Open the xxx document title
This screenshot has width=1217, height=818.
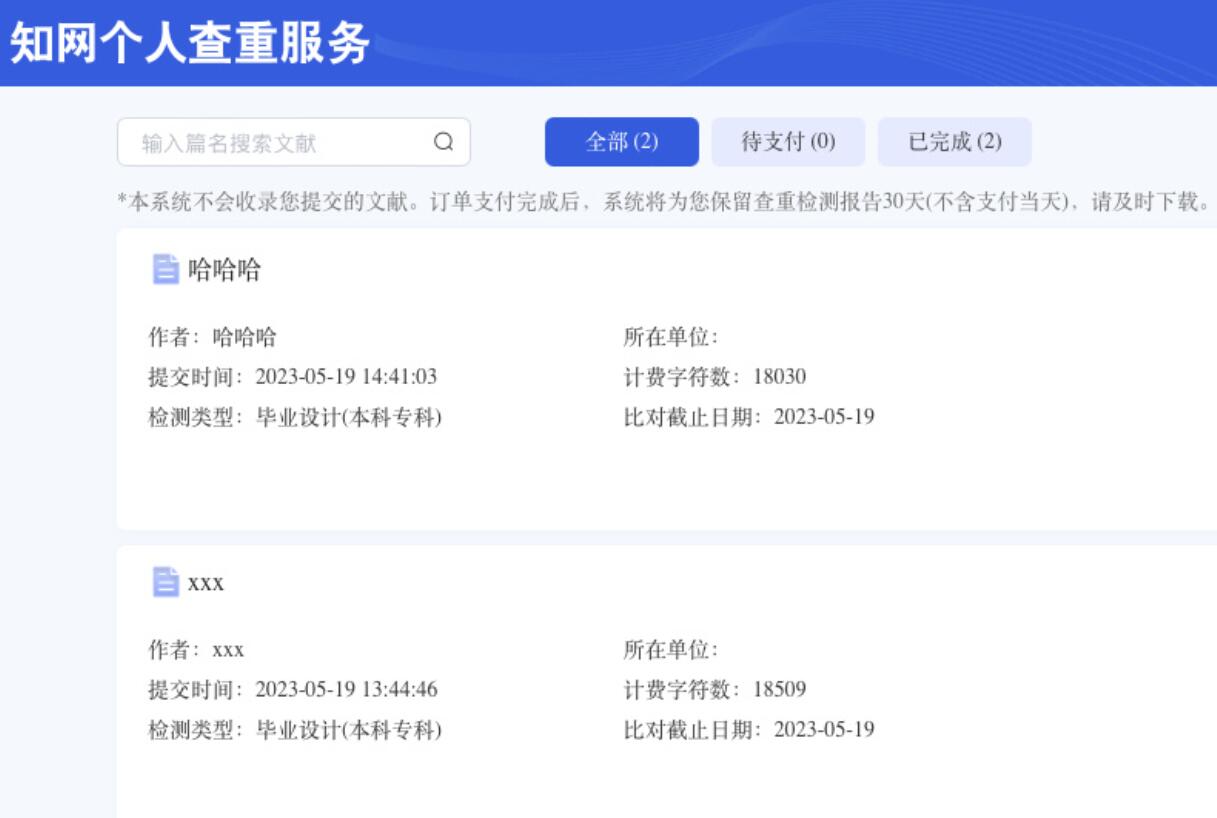click(x=206, y=583)
